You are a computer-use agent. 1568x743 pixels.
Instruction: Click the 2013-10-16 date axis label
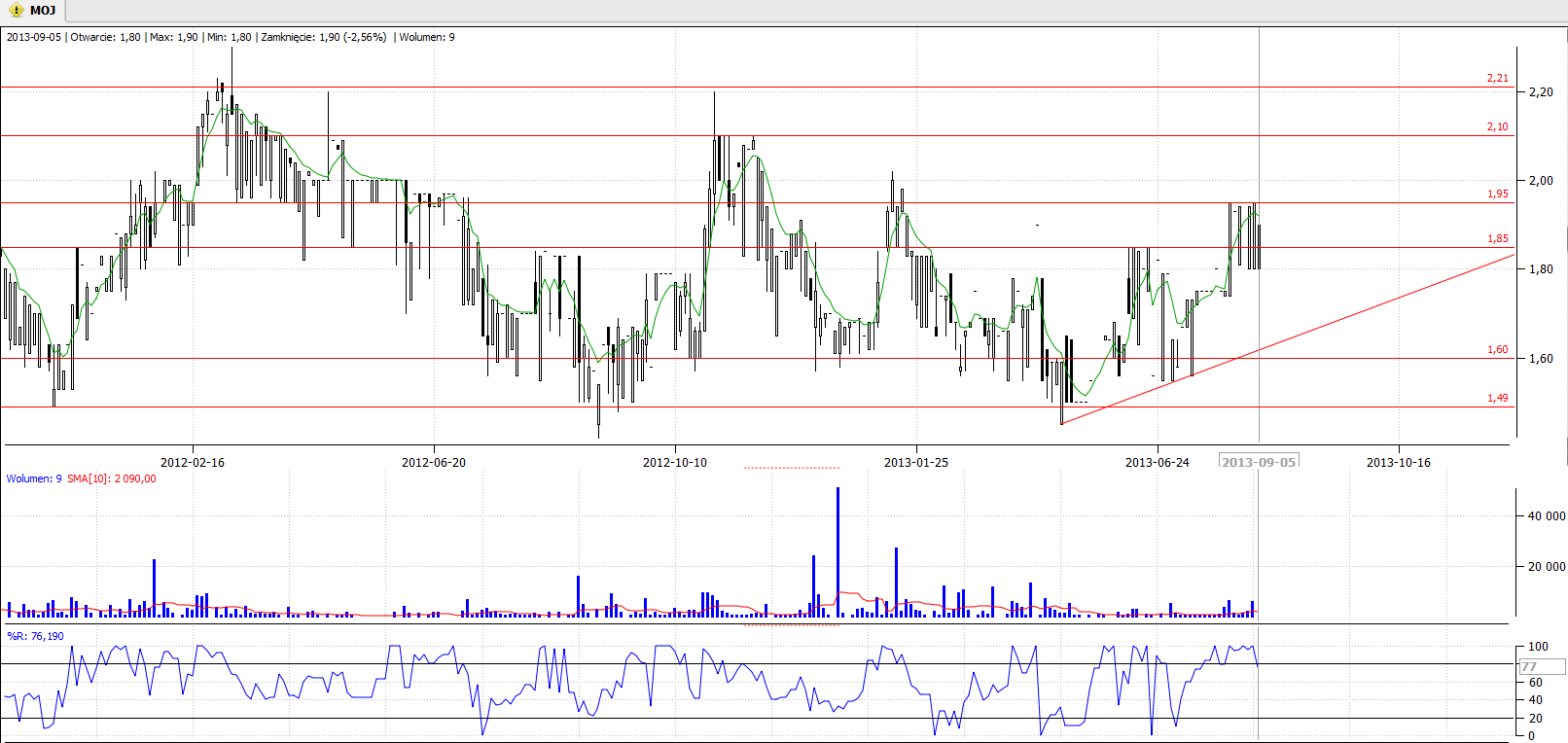[x=1399, y=462]
